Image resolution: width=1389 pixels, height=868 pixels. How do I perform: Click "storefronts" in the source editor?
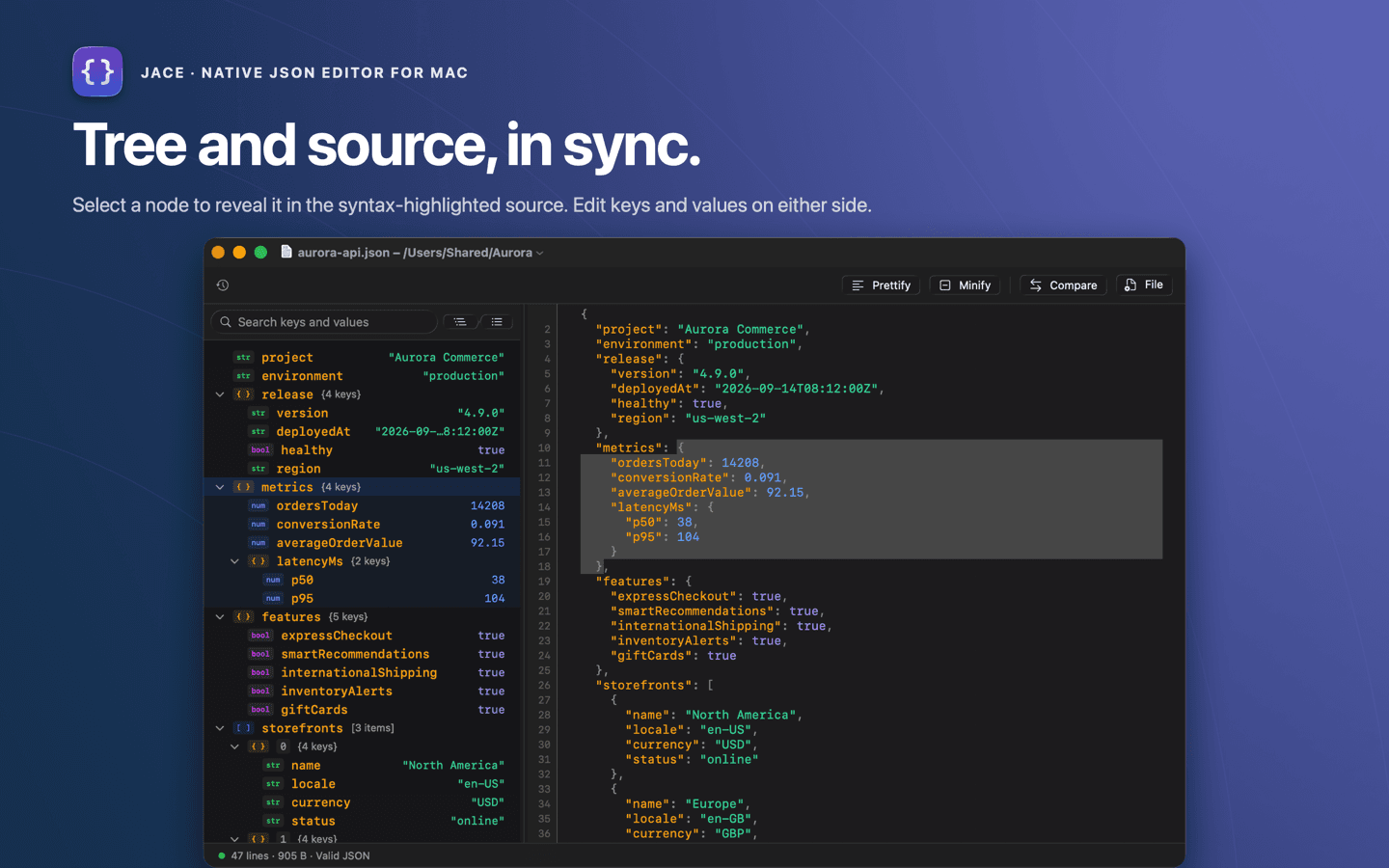(x=643, y=685)
